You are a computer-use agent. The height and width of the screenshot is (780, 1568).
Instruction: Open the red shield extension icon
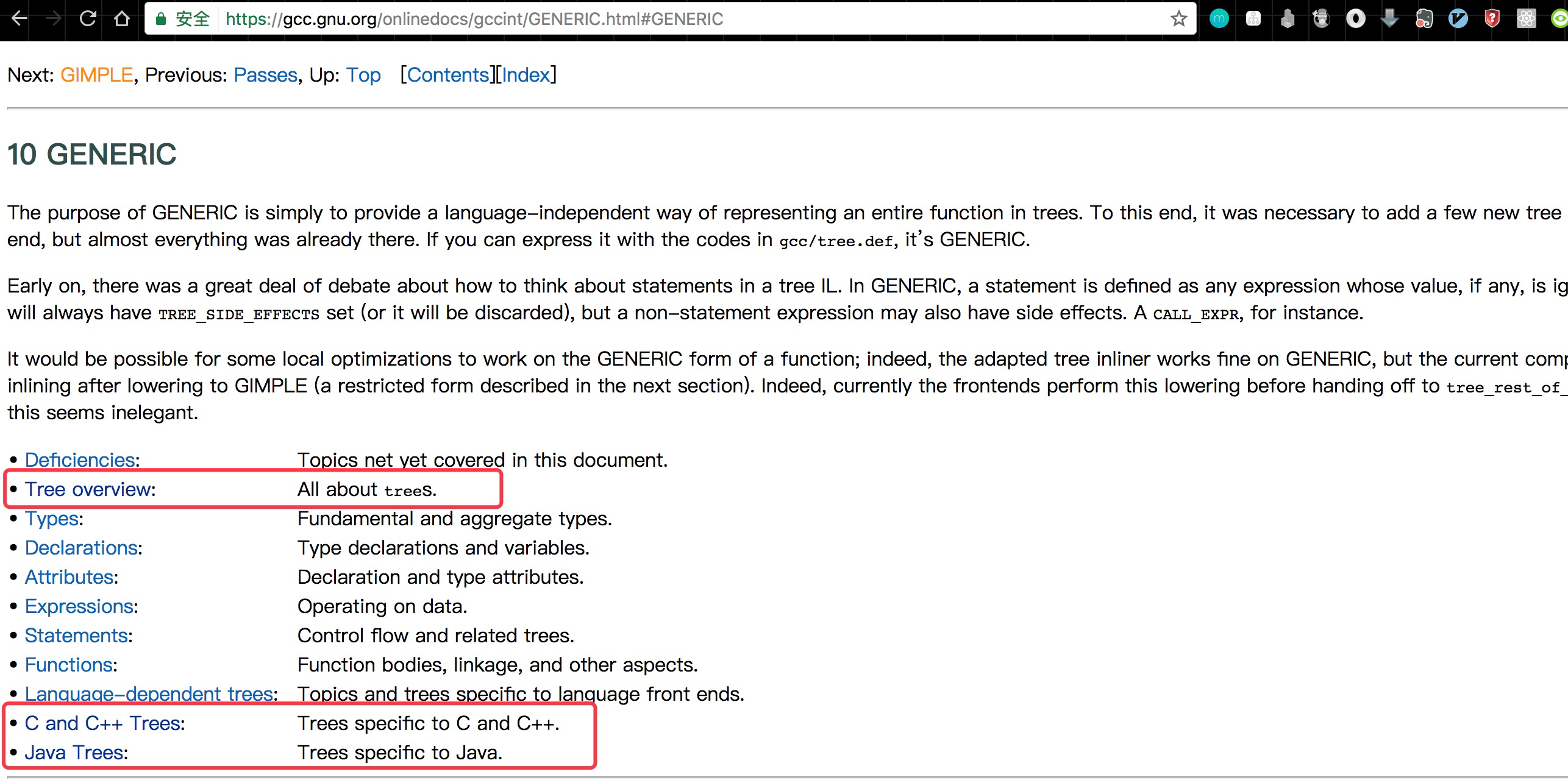coord(1492,19)
